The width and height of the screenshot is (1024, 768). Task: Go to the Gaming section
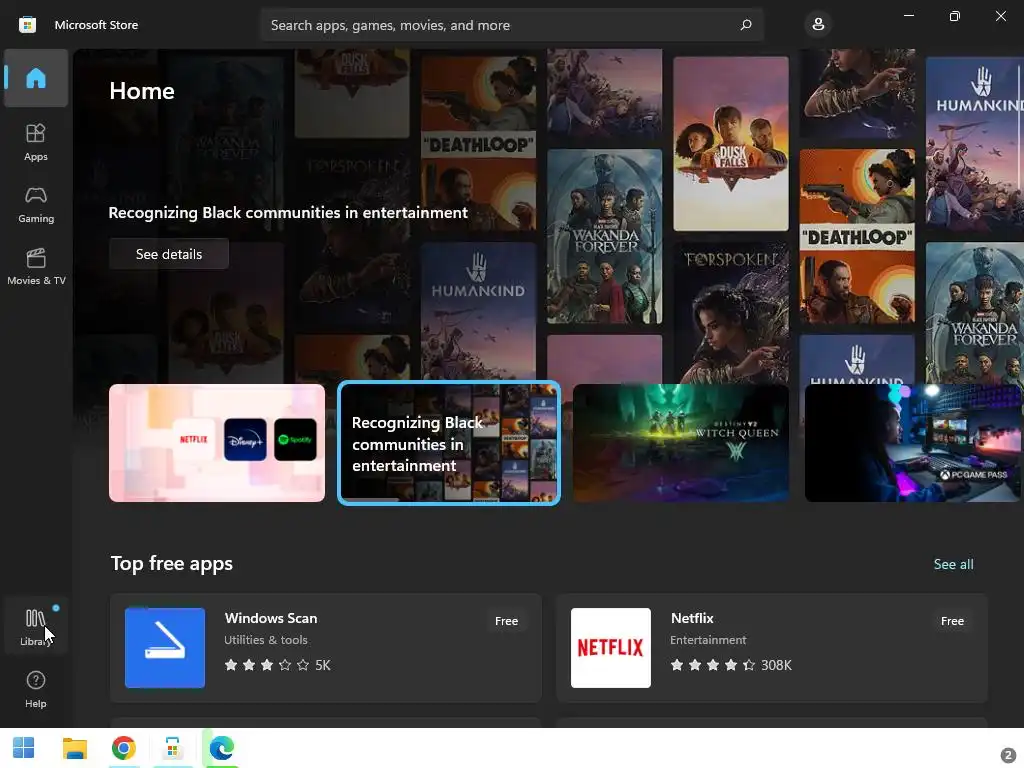(36, 204)
